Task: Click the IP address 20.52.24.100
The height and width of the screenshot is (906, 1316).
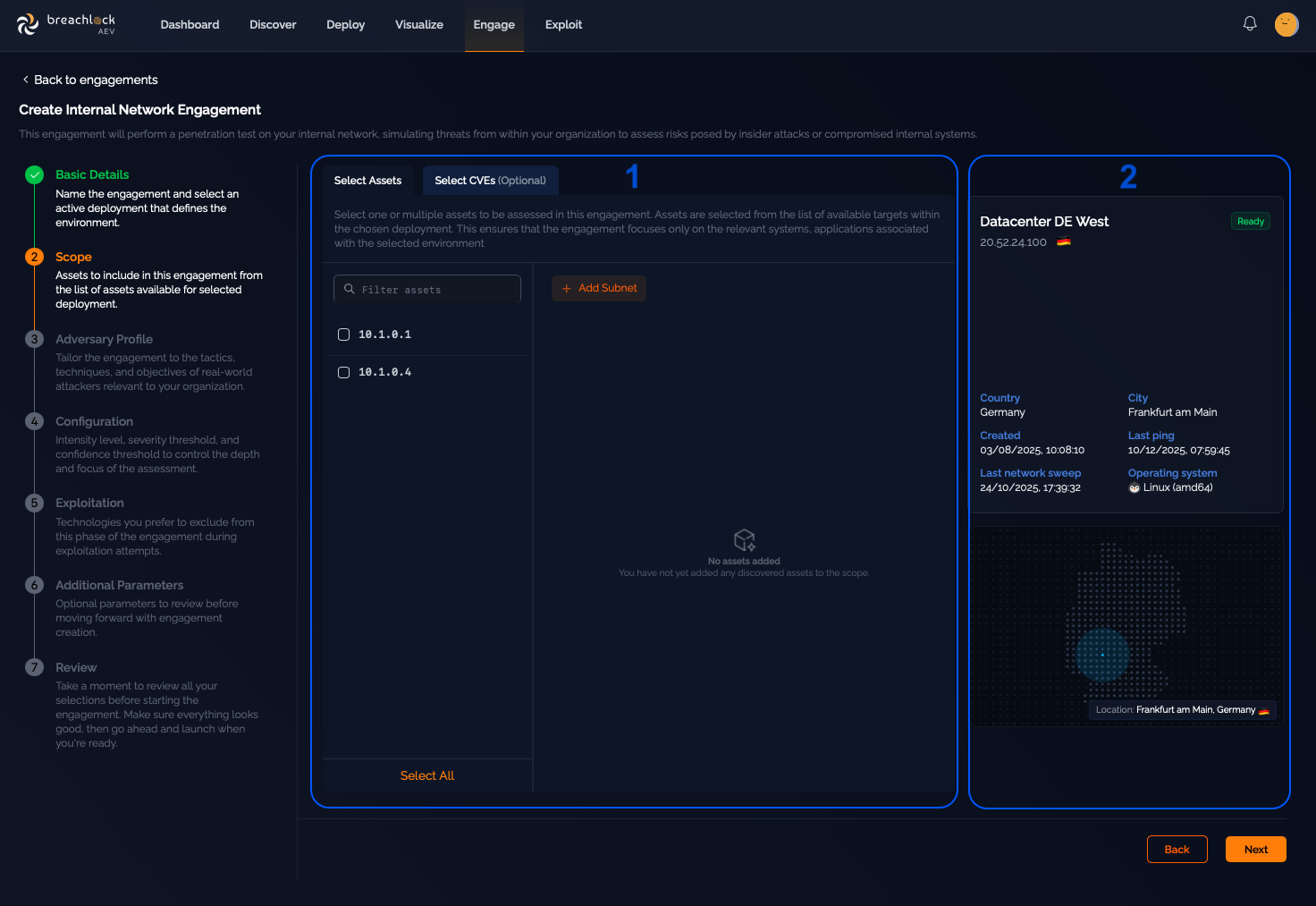Action: click(x=1013, y=242)
